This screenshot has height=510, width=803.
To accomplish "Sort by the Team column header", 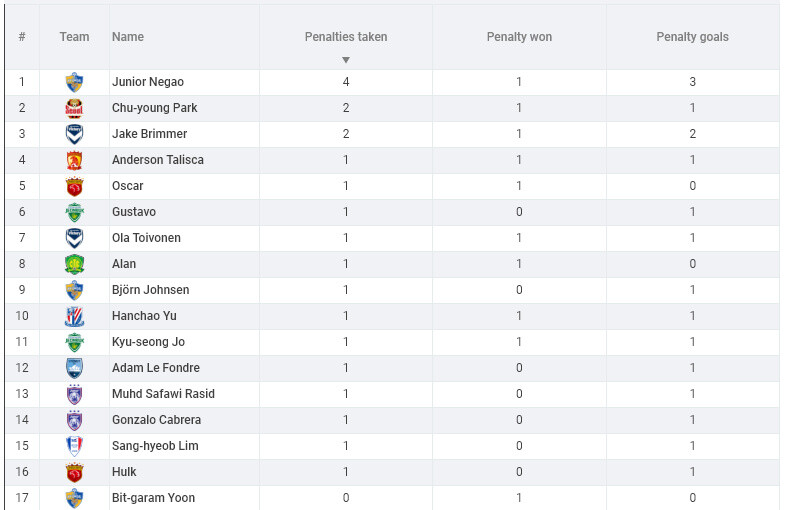I will click(74, 37).
